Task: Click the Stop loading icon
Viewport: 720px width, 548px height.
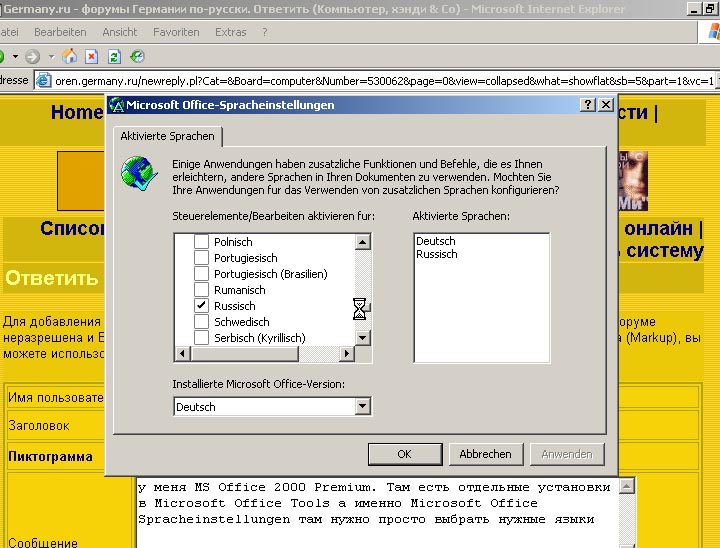Action: [x=92, y=56]
